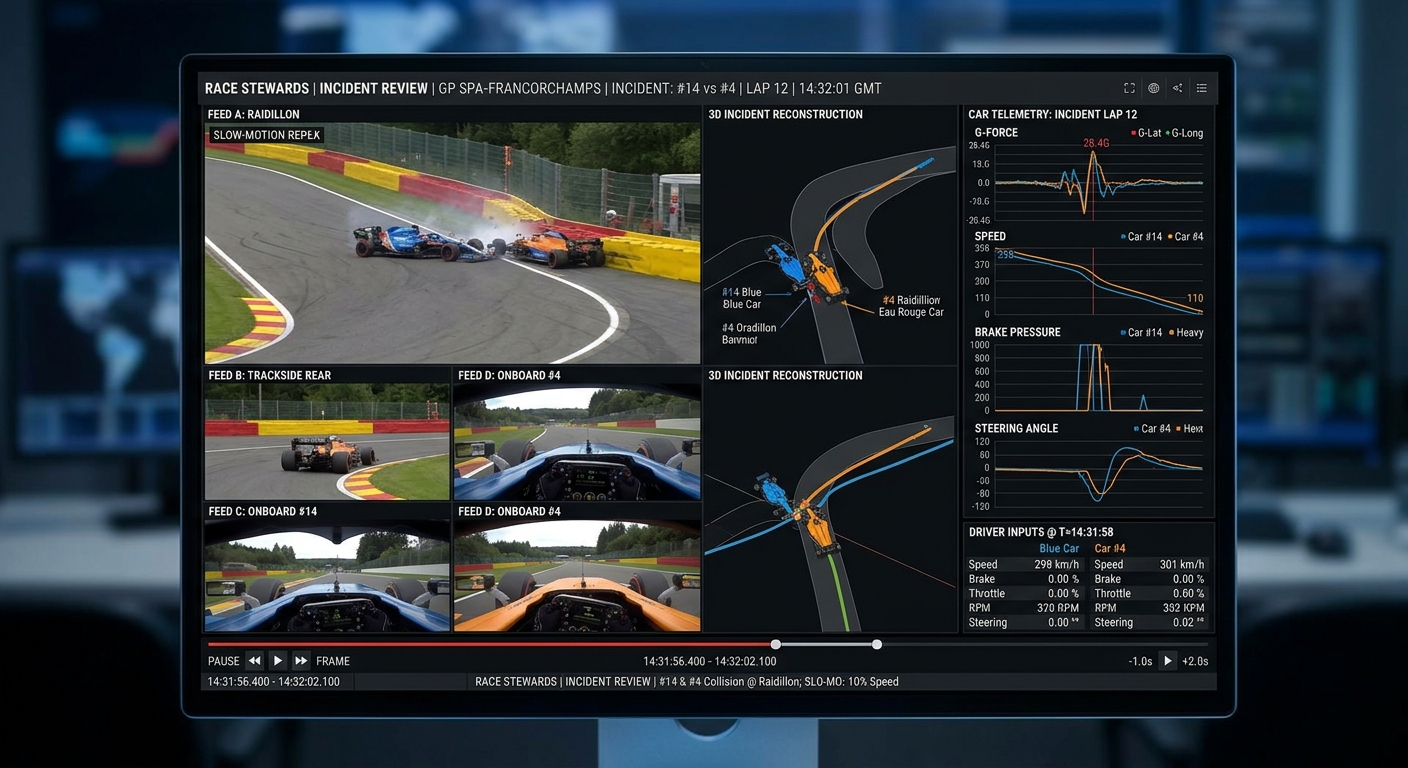
Task: Toggle the G-Long series in G-Force legend
Action: pyautogui.click(x=1184, y=133)
